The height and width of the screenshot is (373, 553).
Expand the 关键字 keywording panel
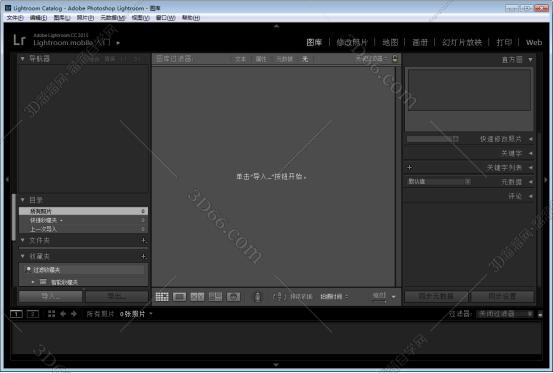coord(531,153)
